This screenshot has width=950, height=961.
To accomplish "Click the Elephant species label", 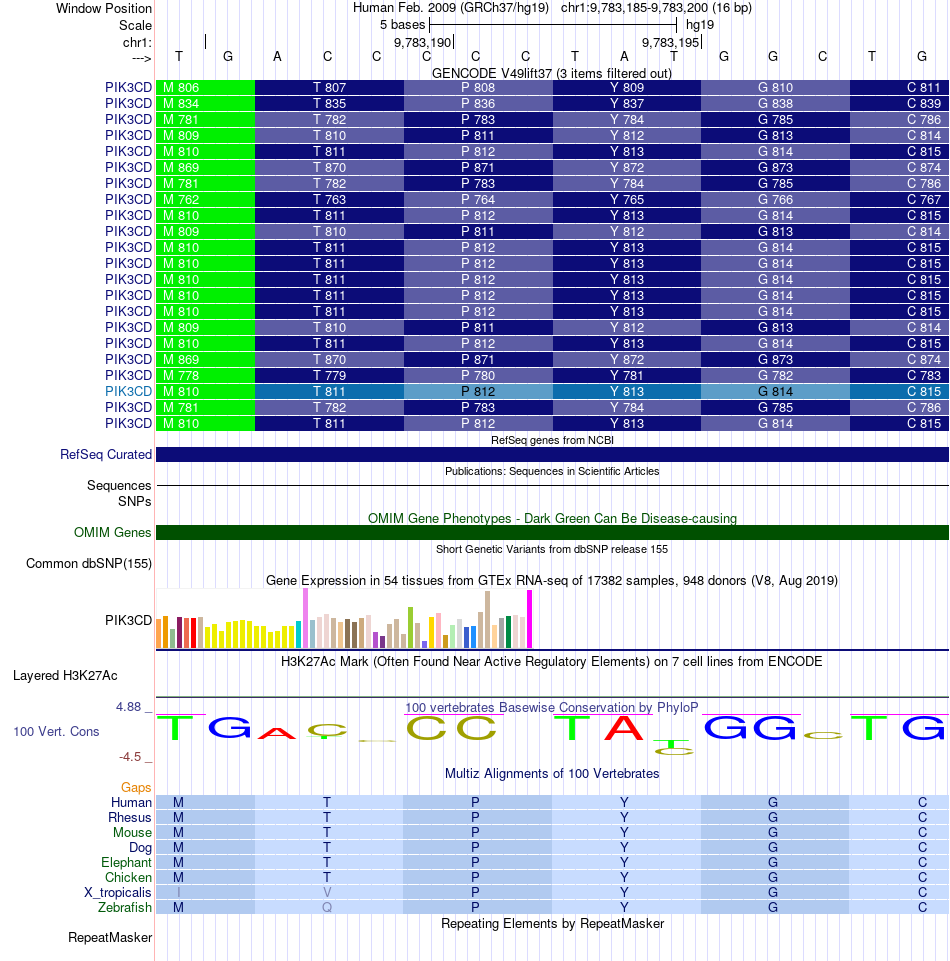I will click(126, 862).
